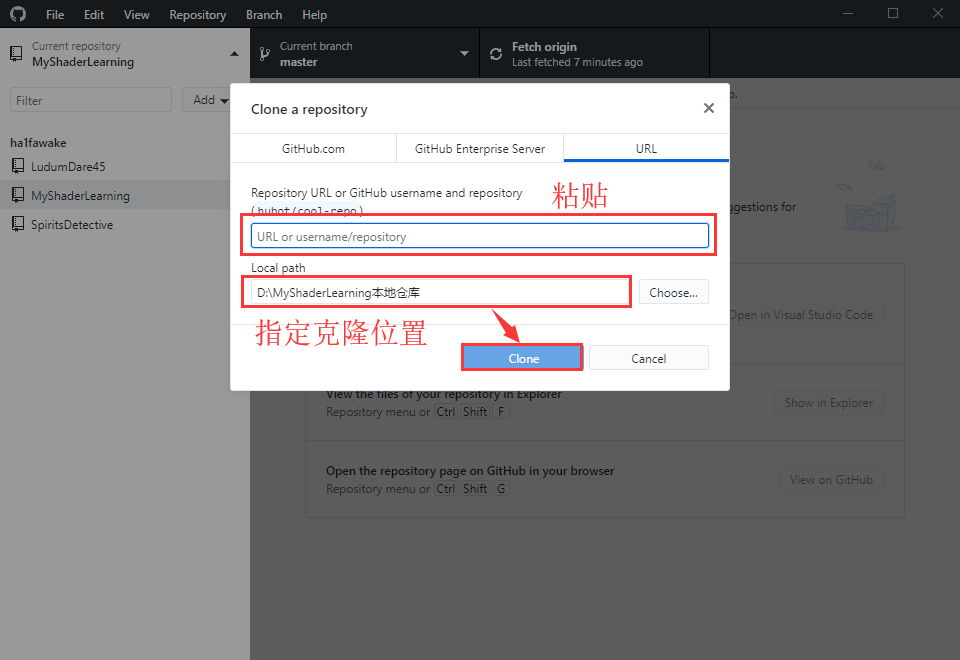Click the View on GitHub button

(x=831, y=479)
